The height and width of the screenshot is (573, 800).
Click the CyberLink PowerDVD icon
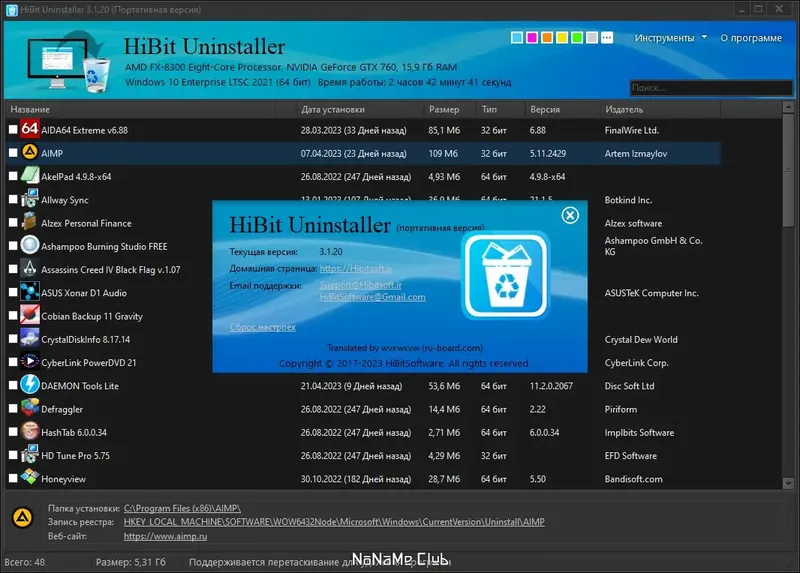[30, 361]
